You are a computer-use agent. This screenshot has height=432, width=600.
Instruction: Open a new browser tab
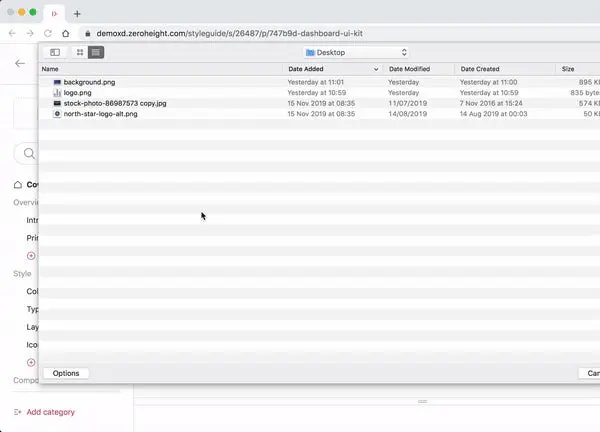tap(77, 14)
